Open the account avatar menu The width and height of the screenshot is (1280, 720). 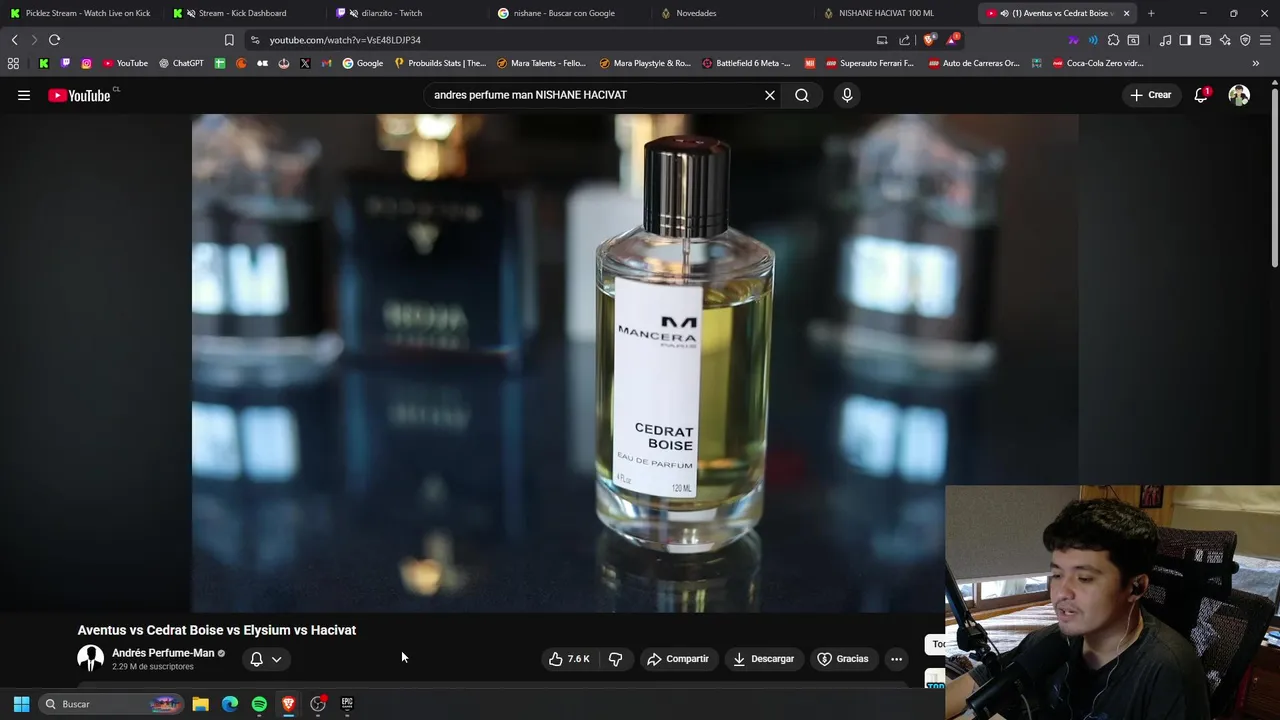tap(1239, 95)
